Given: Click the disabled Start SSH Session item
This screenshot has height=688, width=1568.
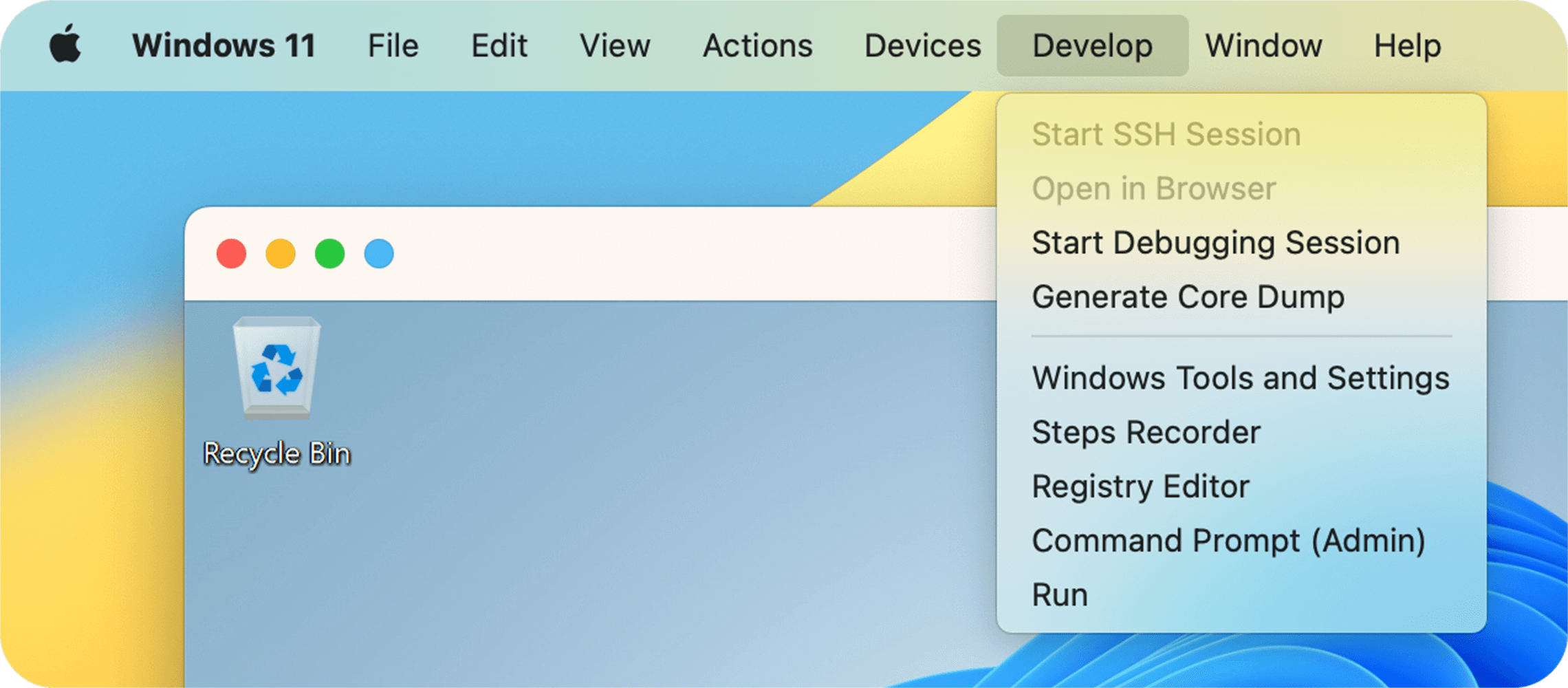Looking at the screenshot, I should pyautogui.click(x=1241, y=134).
